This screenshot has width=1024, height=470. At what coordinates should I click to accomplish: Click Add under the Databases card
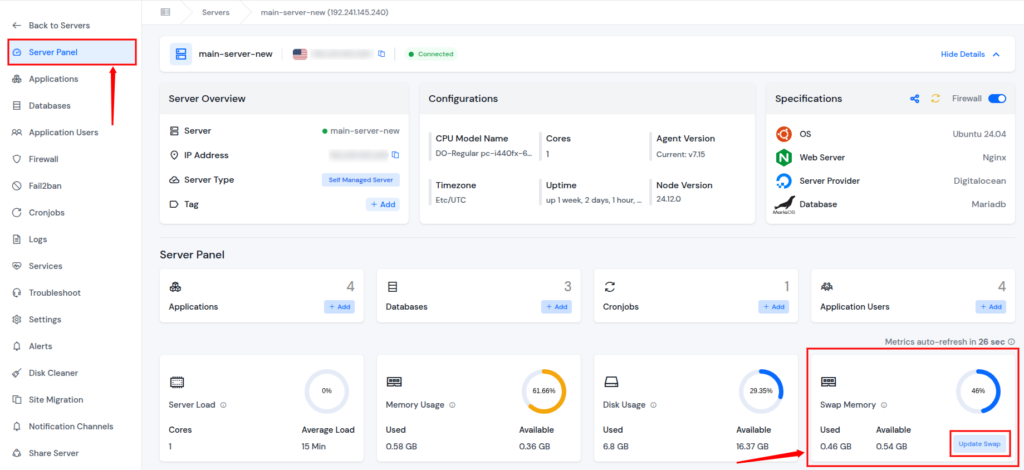[555, 307]
